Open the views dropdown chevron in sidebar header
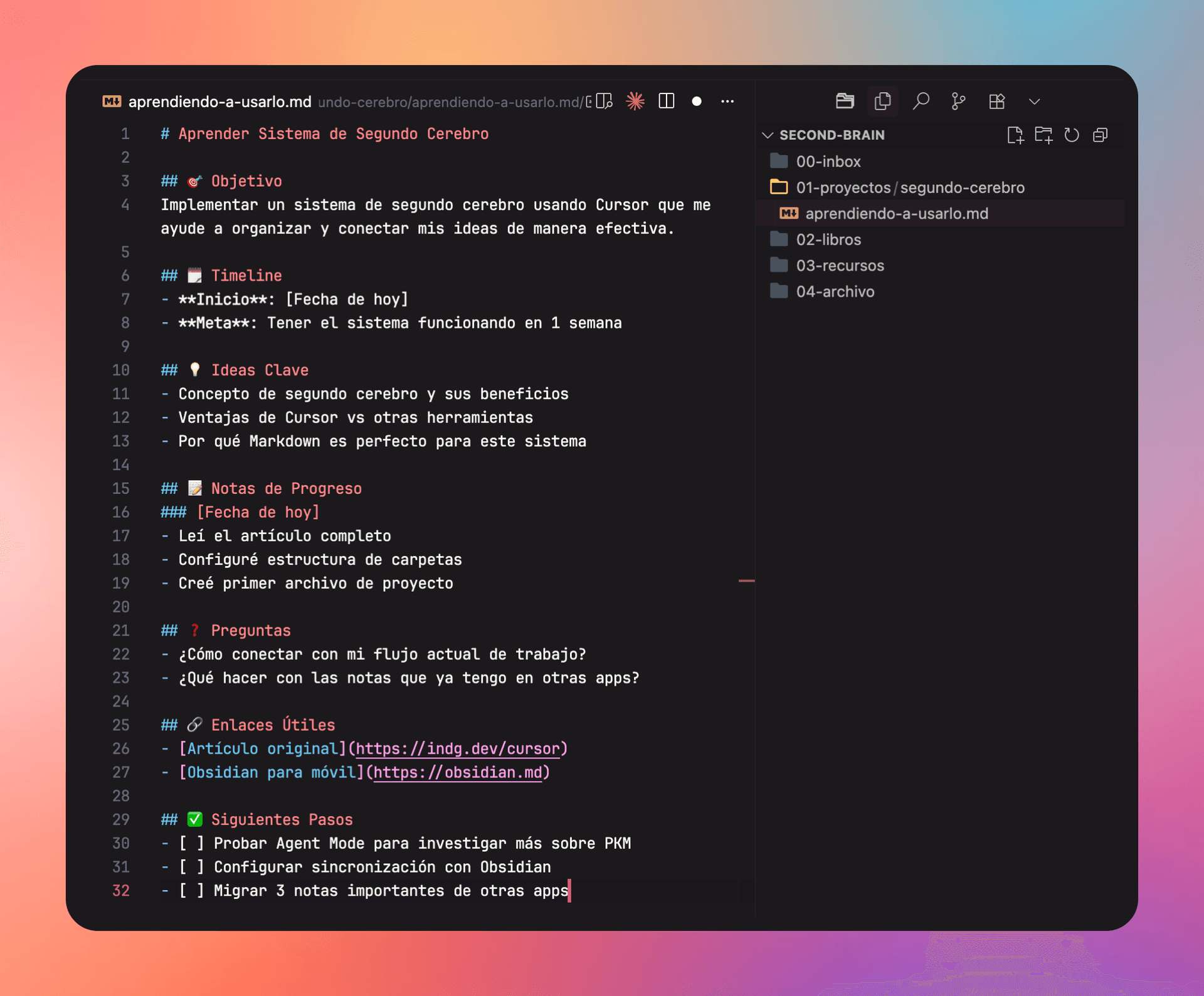1204x996 pixels. click(1034, 101)
